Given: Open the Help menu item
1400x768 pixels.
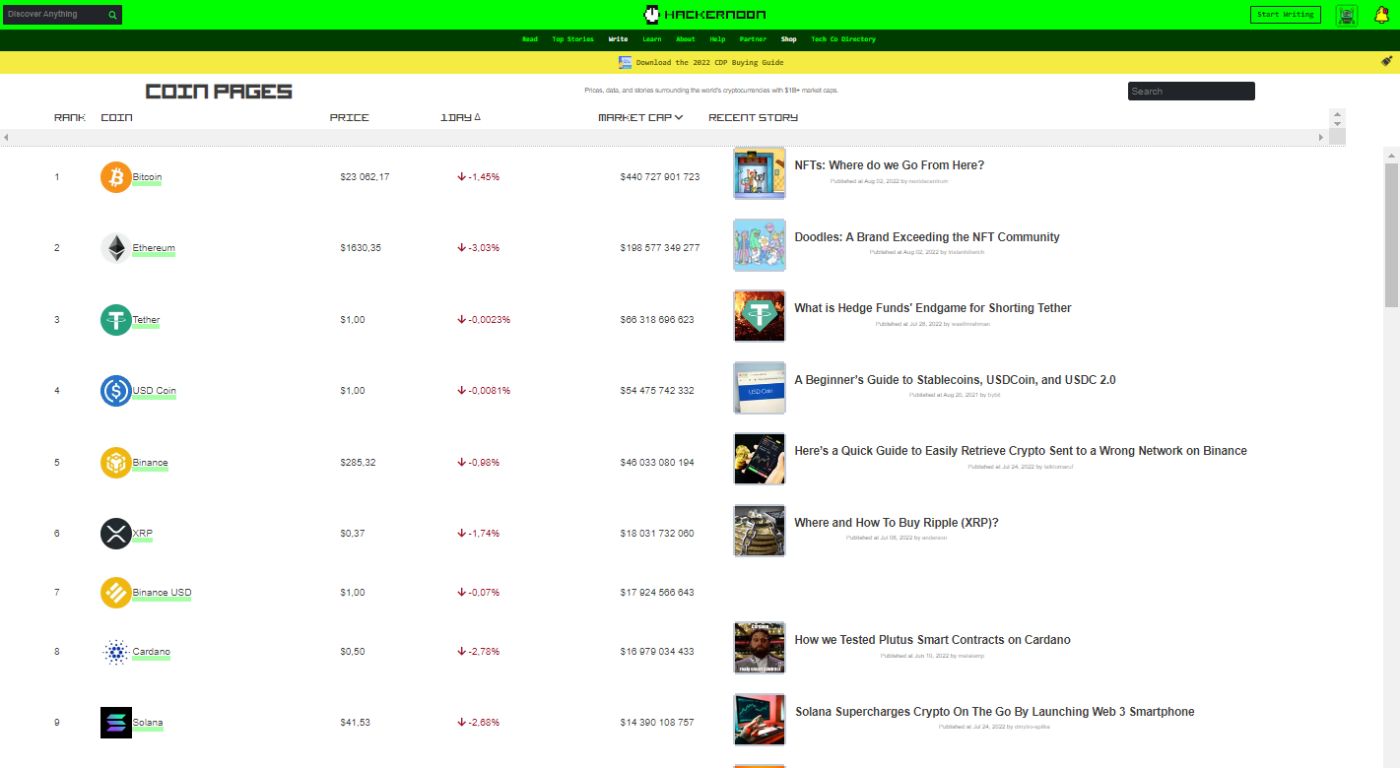Looking at the screenshot, I should click(717, 40).
